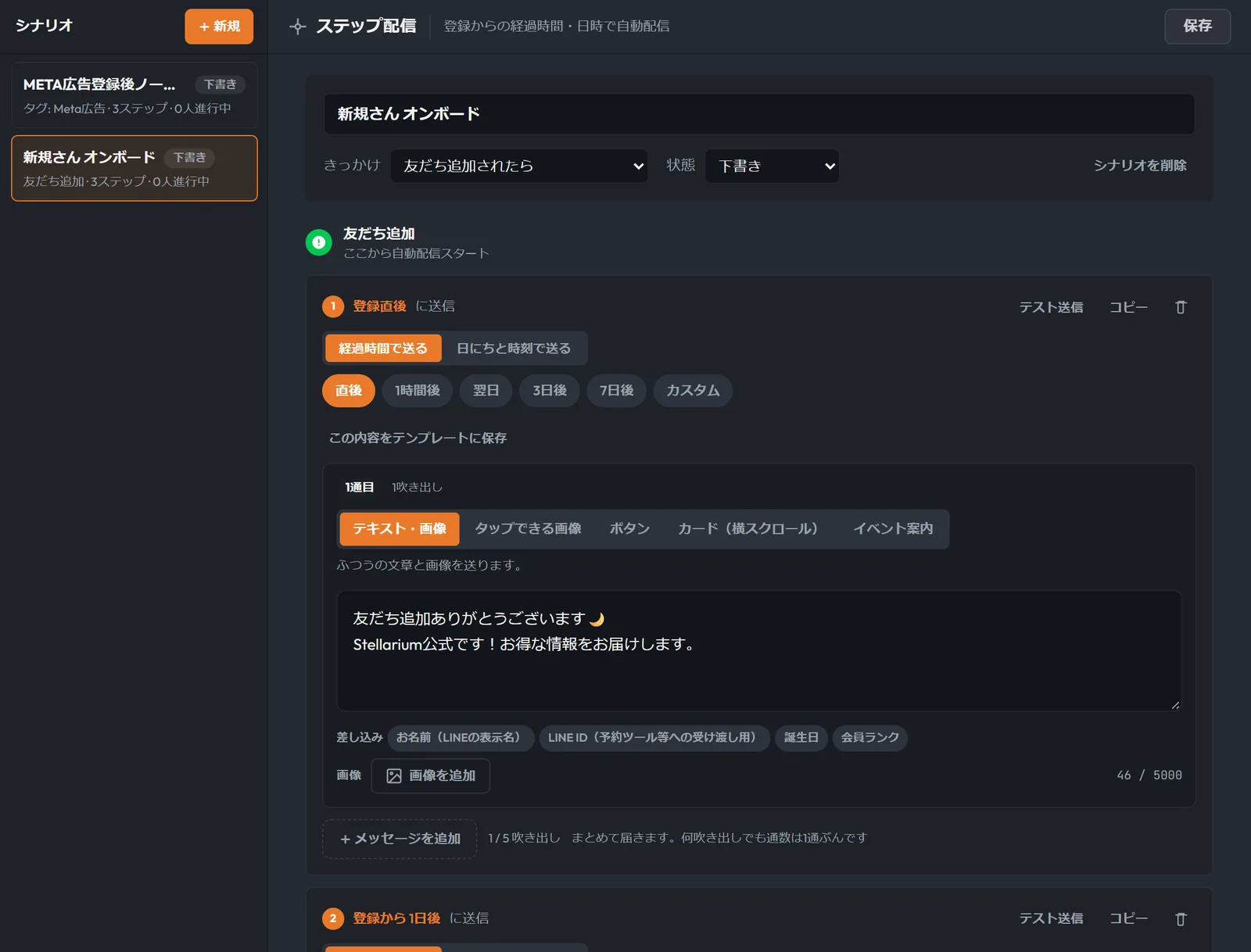Click 画像を追加 button
The image size is (1251, 952).
431,775
